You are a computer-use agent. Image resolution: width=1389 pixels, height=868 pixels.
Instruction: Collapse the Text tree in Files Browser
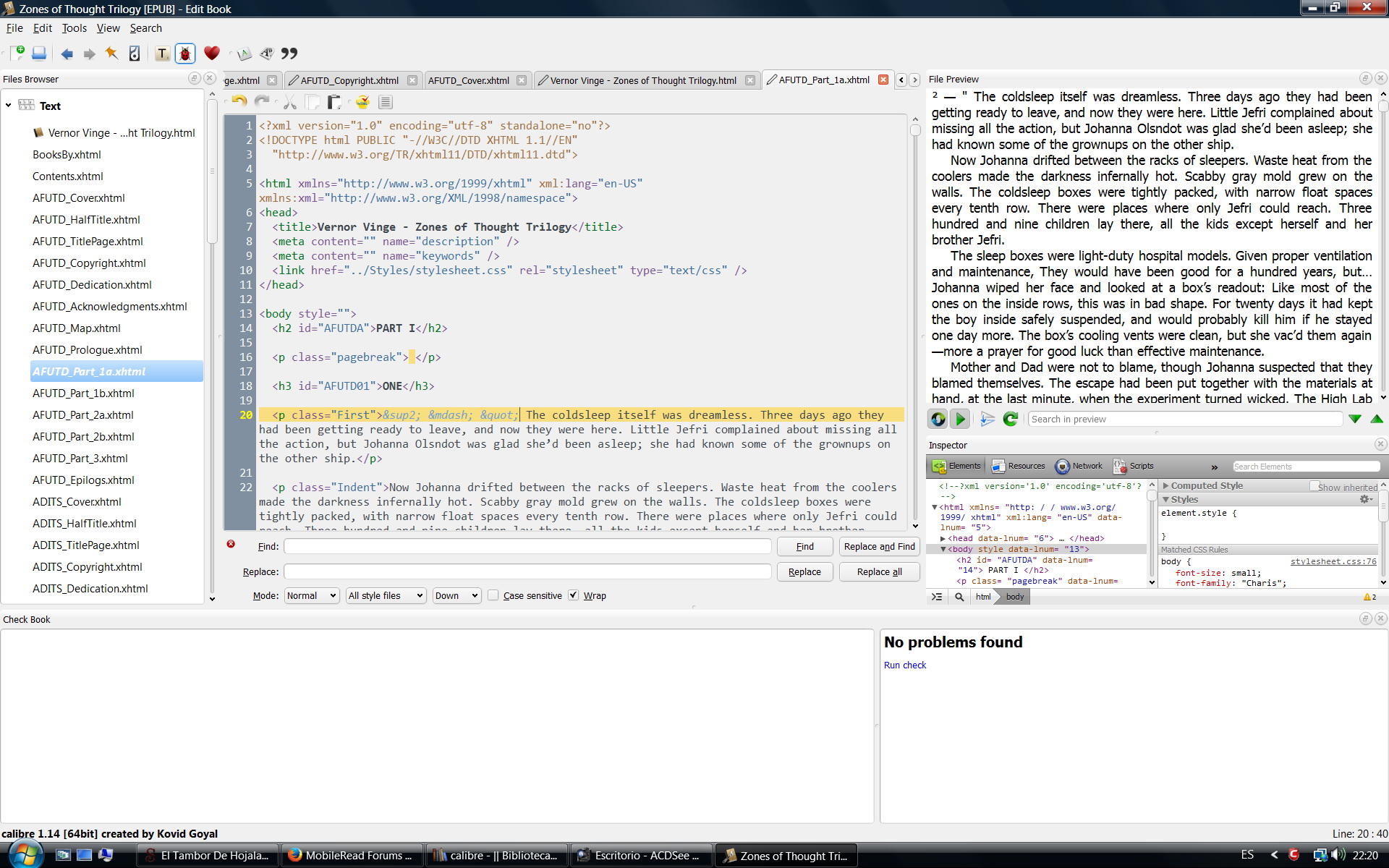click(9, 106)
